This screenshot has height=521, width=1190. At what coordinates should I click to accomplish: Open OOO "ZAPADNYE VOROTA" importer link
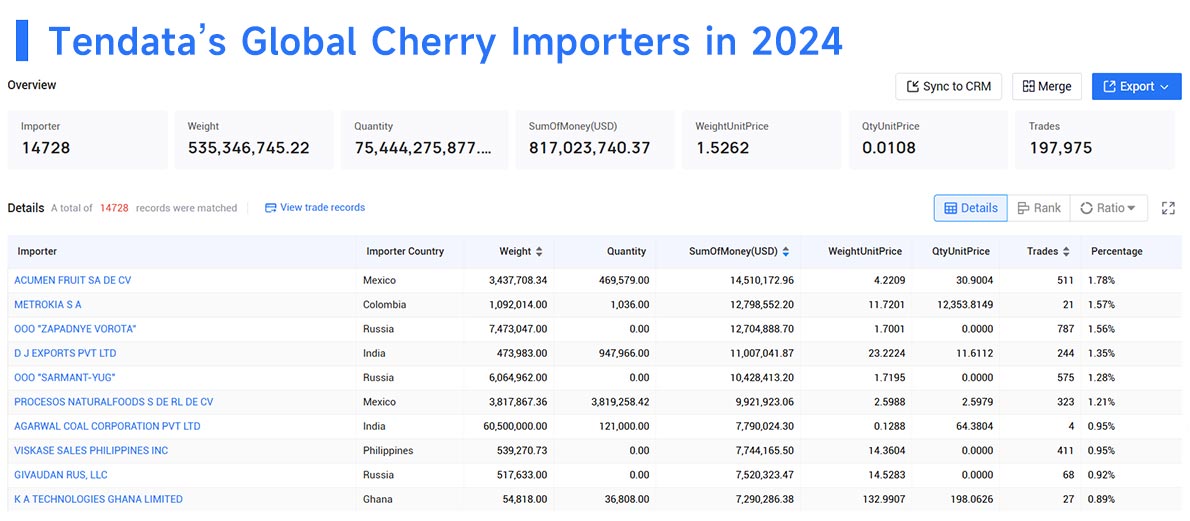click(75, 329)
